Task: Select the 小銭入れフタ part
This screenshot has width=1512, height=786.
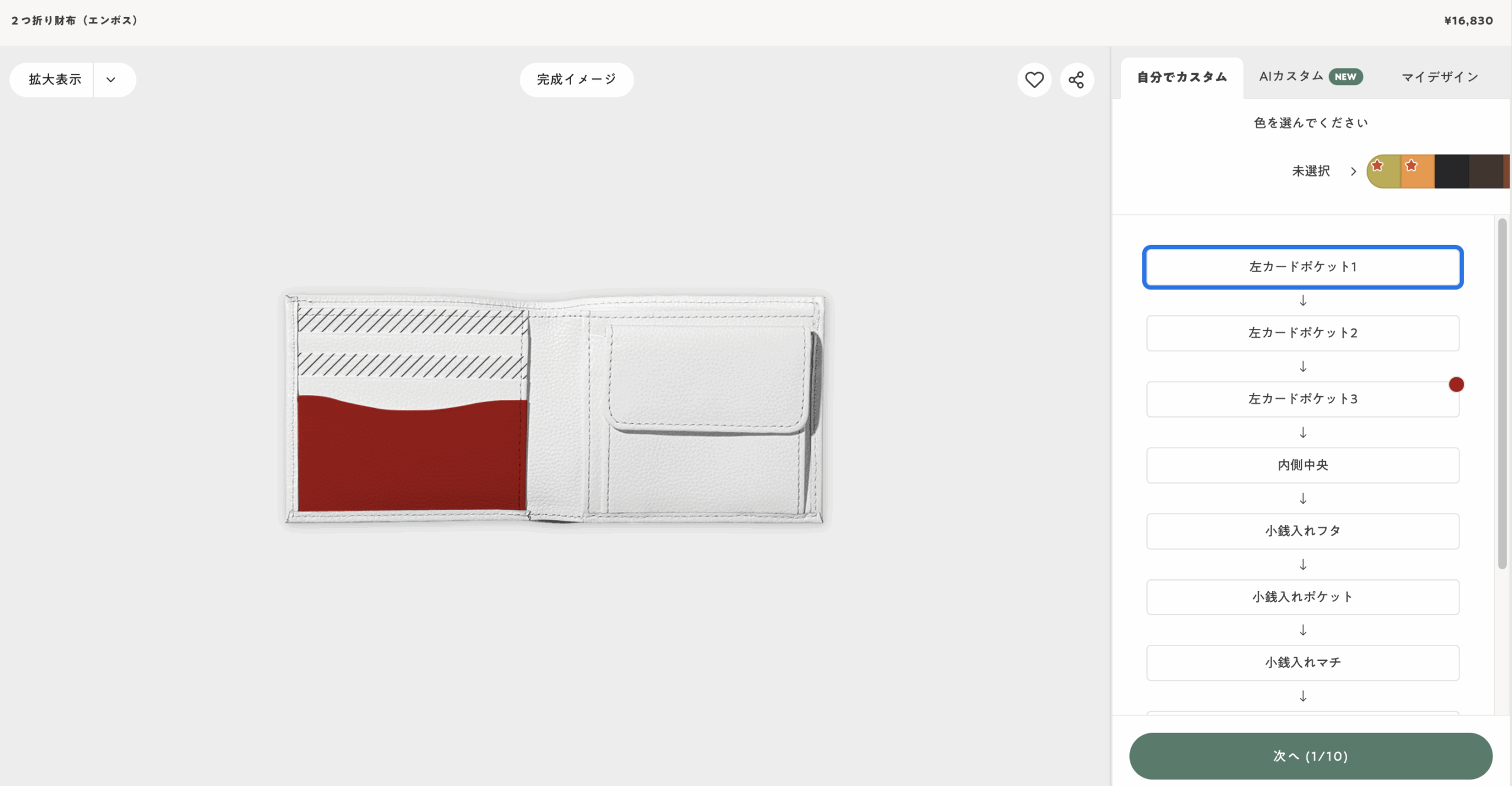Action: pos(1302,531)
